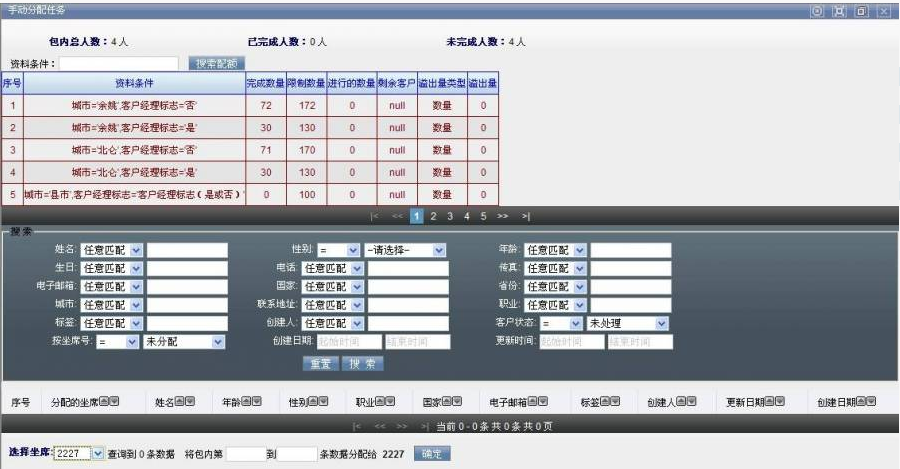Click the left sort icon beside 更新日期 header

click(x=768, y=402)
